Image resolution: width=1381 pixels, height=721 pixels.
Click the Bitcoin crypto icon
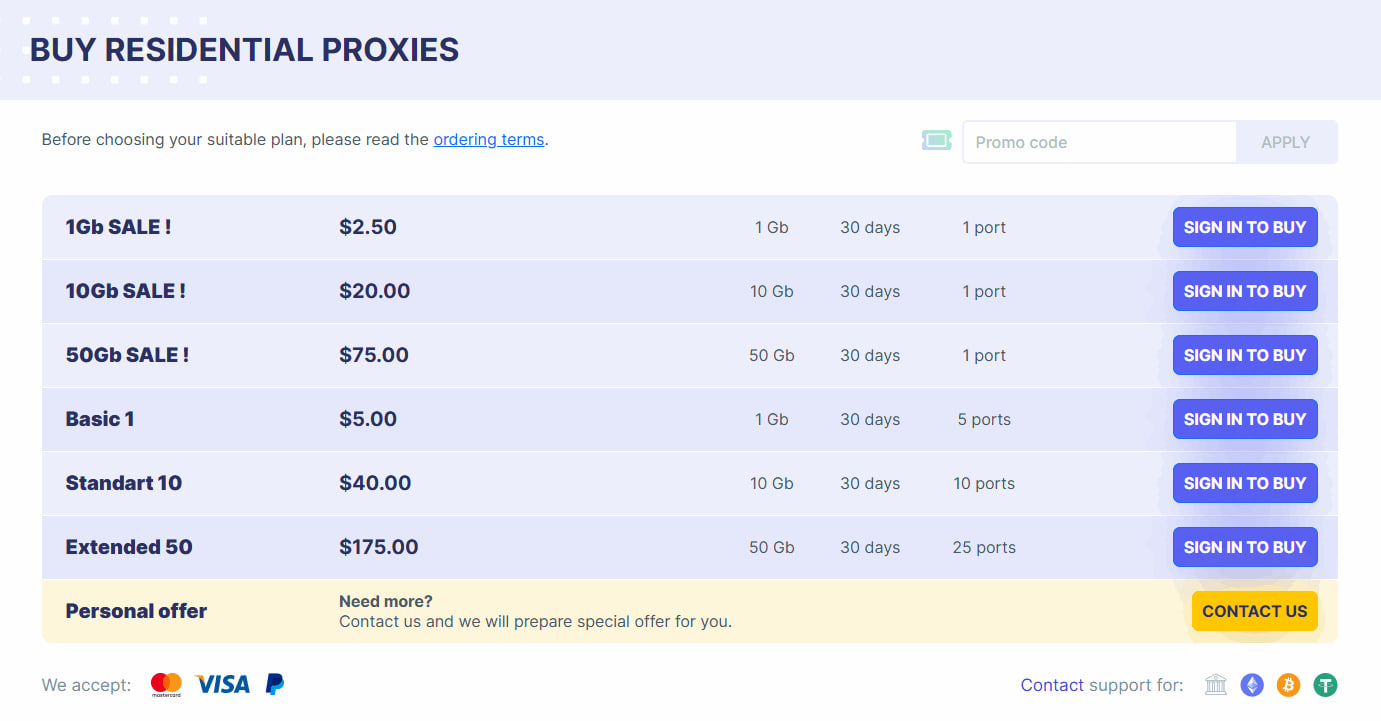click(x=1288, y=684)
